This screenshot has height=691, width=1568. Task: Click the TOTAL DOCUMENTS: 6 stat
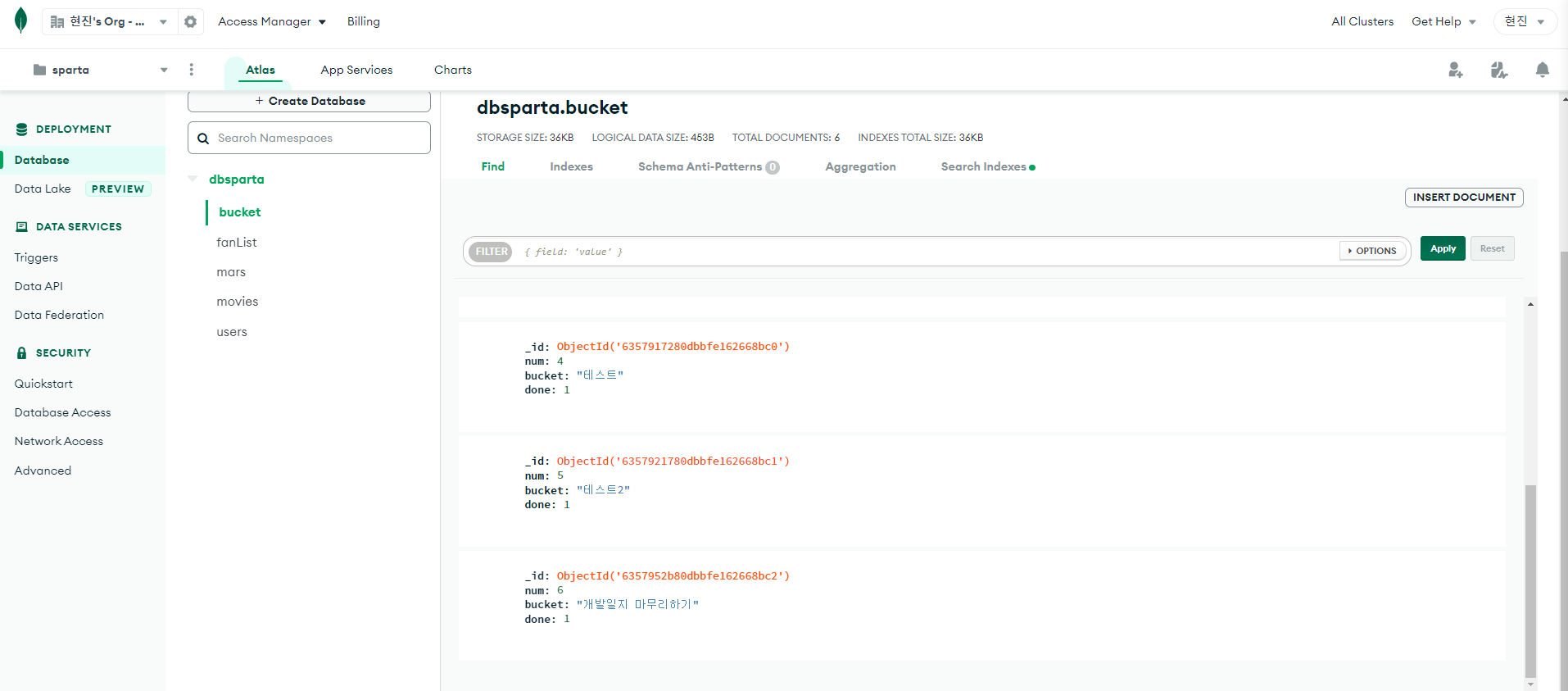point(786,138)
